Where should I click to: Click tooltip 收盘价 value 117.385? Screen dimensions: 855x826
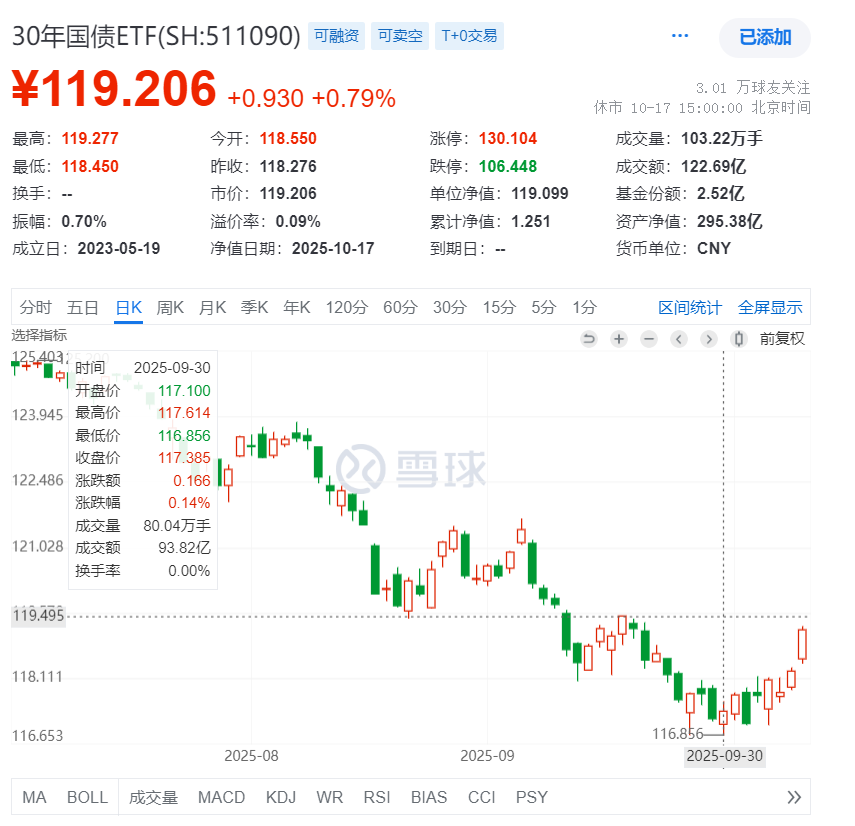184,457
